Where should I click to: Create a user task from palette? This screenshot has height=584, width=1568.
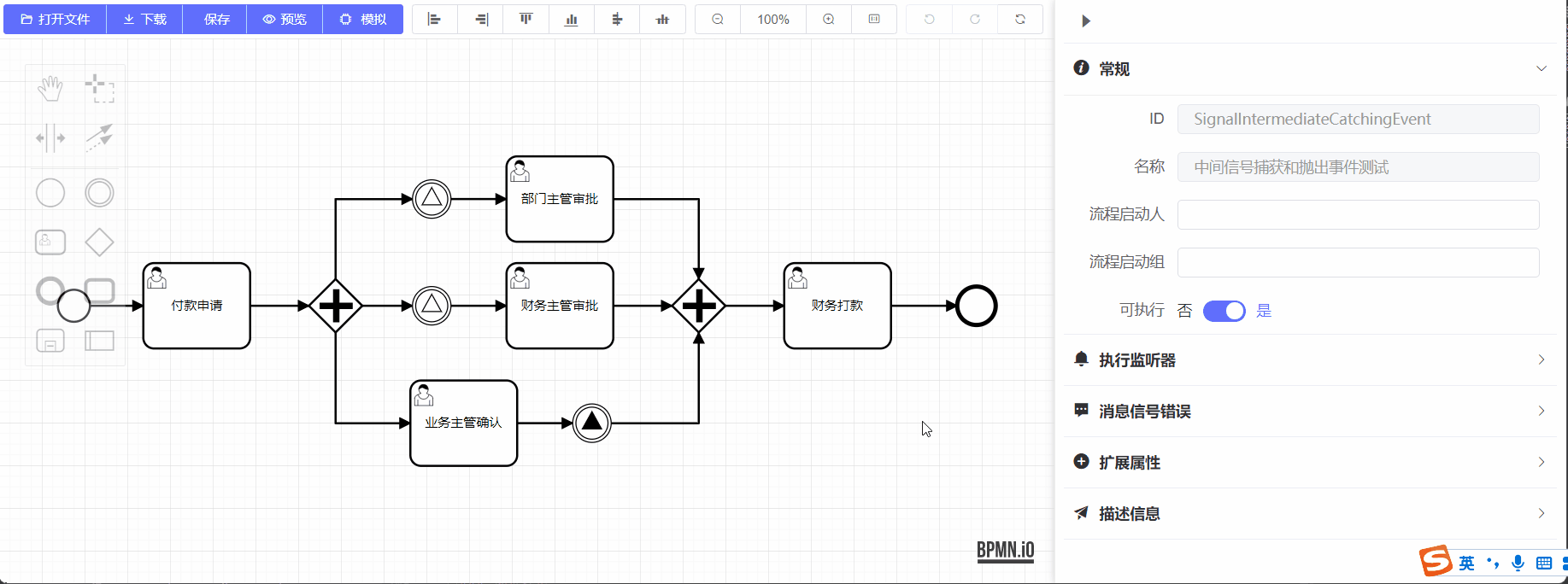pyautogui.click(x=50, y=242)
